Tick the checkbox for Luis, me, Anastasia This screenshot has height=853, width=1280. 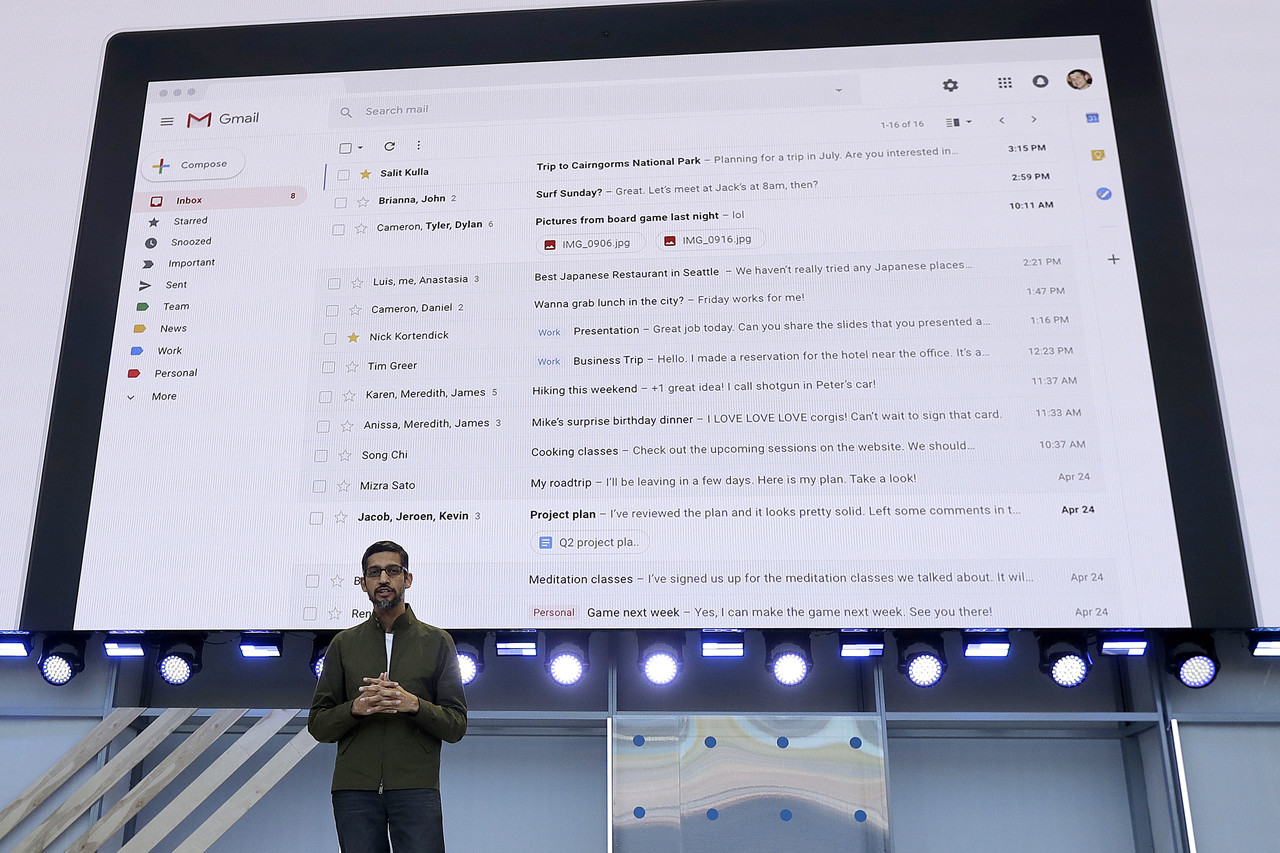[x=334, y=283]
